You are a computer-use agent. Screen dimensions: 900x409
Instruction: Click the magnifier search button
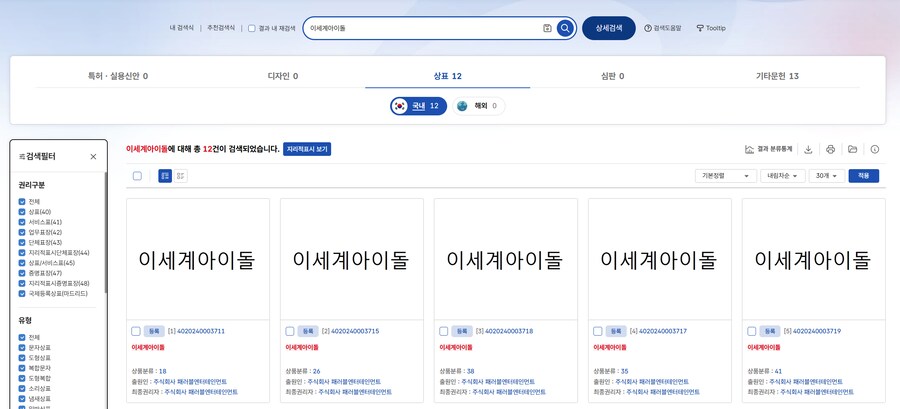click(565, 28)
